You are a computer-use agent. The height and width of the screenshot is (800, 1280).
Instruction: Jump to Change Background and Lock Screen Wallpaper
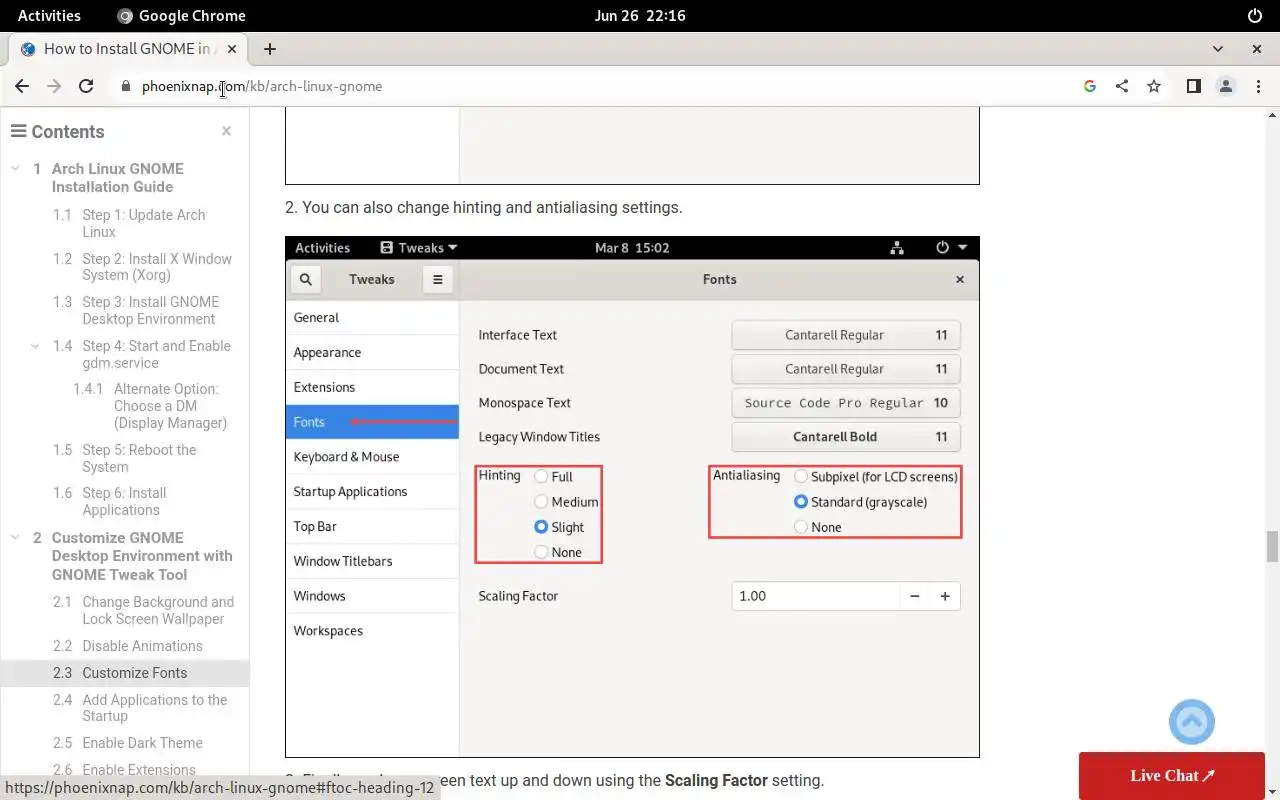point(158,610)
